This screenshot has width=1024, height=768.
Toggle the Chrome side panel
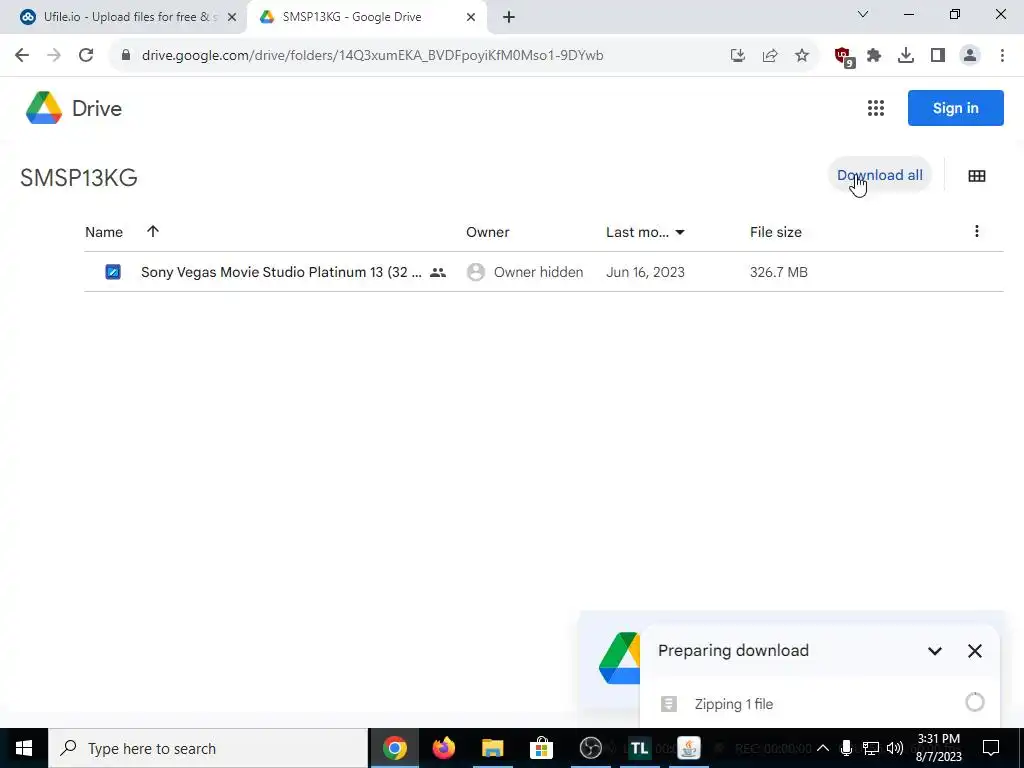938,56
